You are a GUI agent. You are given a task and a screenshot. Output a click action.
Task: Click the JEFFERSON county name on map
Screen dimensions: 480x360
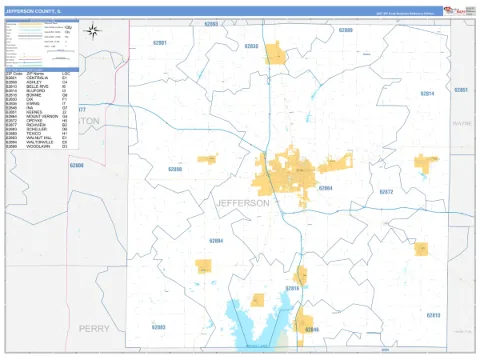[x=243, y=203]
